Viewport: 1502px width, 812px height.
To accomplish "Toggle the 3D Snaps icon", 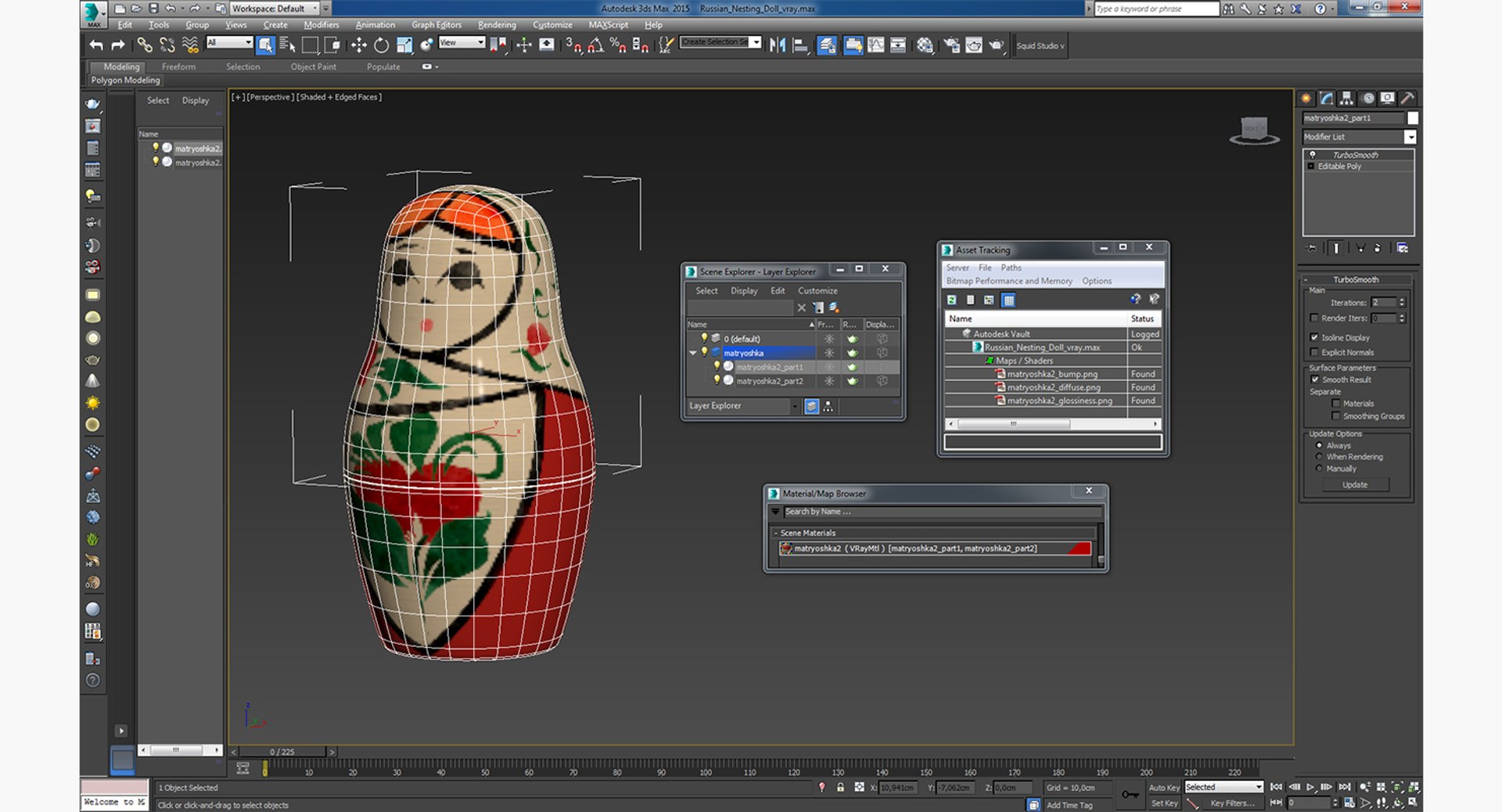I will click(573, 45).
